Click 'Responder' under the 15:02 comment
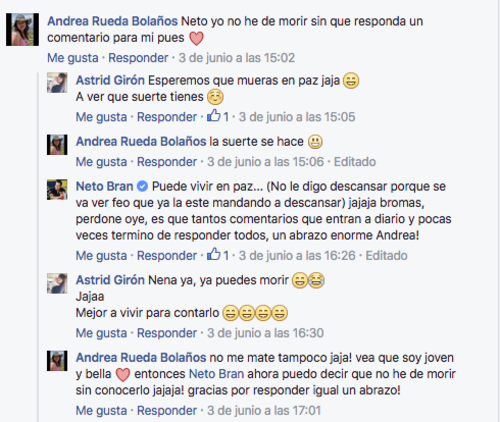Screen dimensions: 500x422 coord(138,58)
